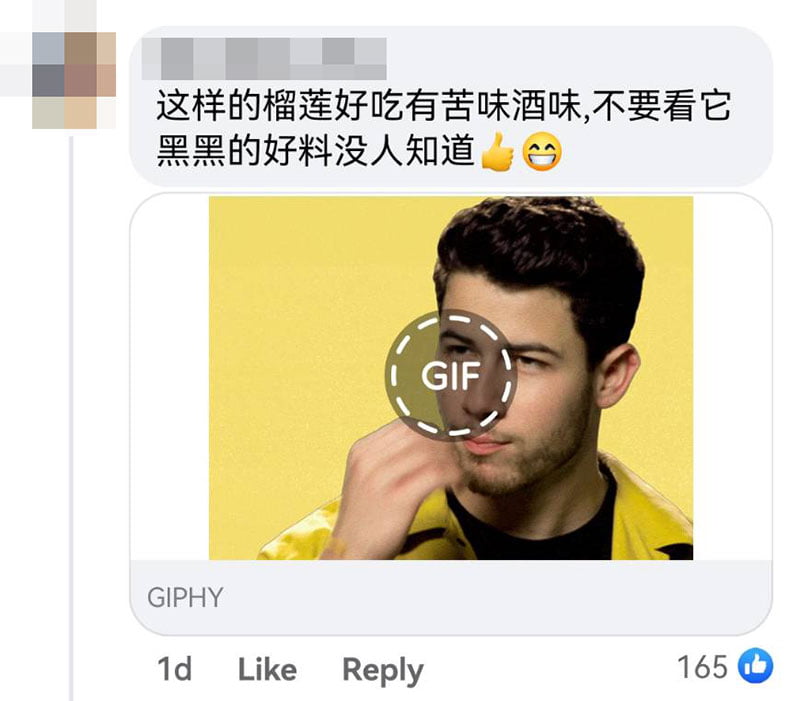Like this durian comment
800x701 pixels.
[267, 670]
